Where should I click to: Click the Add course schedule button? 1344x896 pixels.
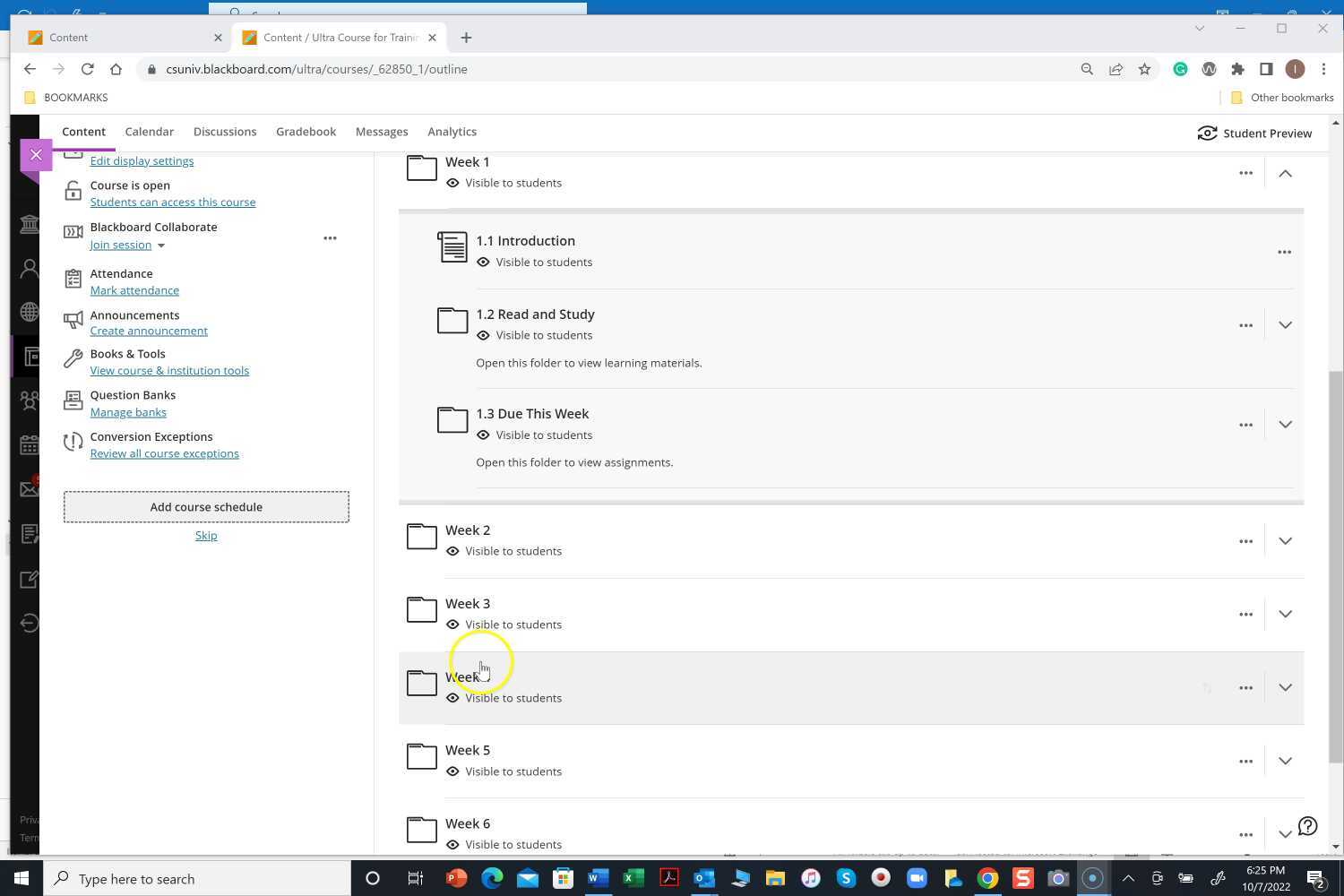coord(206,506)
